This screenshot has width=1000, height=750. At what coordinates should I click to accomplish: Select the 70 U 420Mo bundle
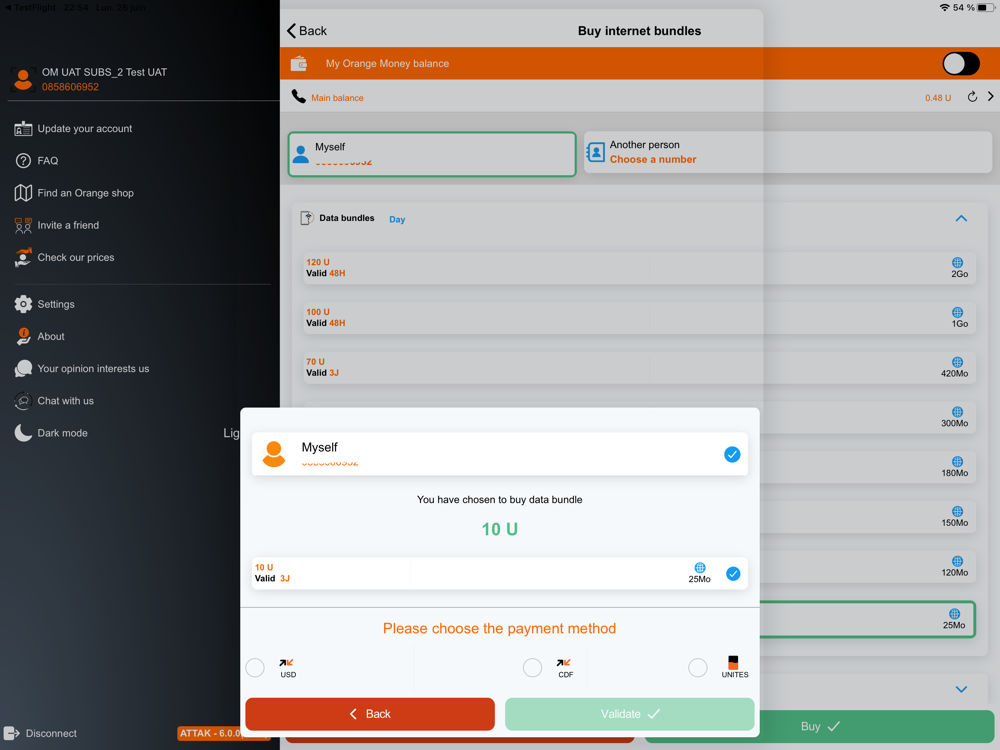[639, 367]
